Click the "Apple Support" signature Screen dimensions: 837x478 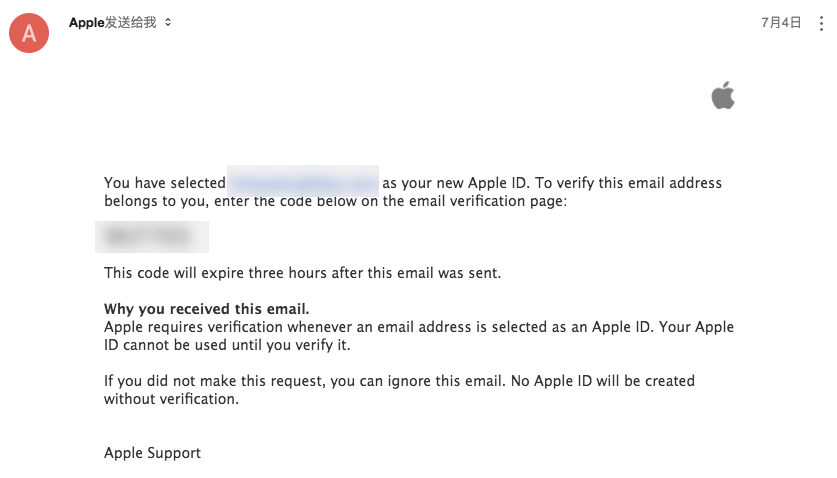click(152, 453)
